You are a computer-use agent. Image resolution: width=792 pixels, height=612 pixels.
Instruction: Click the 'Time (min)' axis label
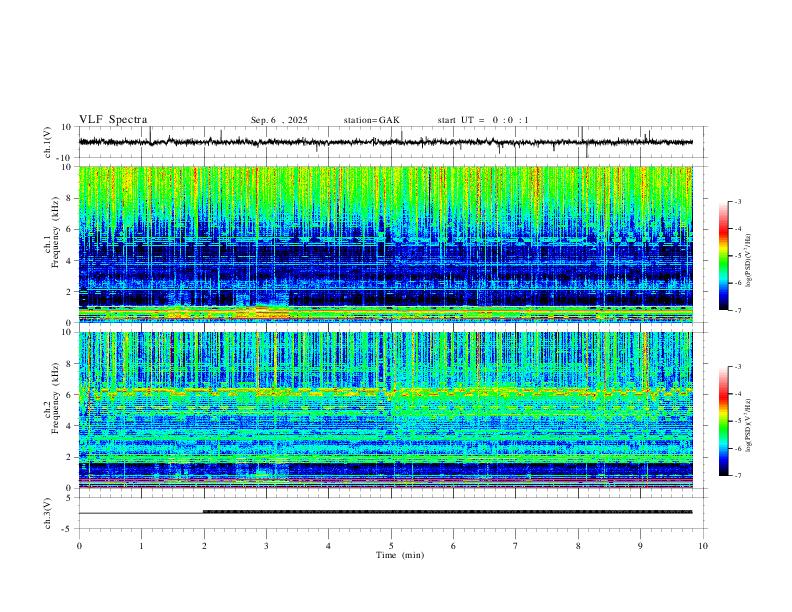(400, 555)
